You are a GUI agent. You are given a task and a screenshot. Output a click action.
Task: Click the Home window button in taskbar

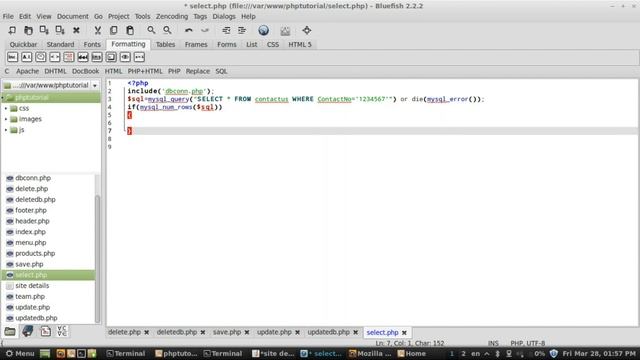pyautogui.click(x=412, y=353)
